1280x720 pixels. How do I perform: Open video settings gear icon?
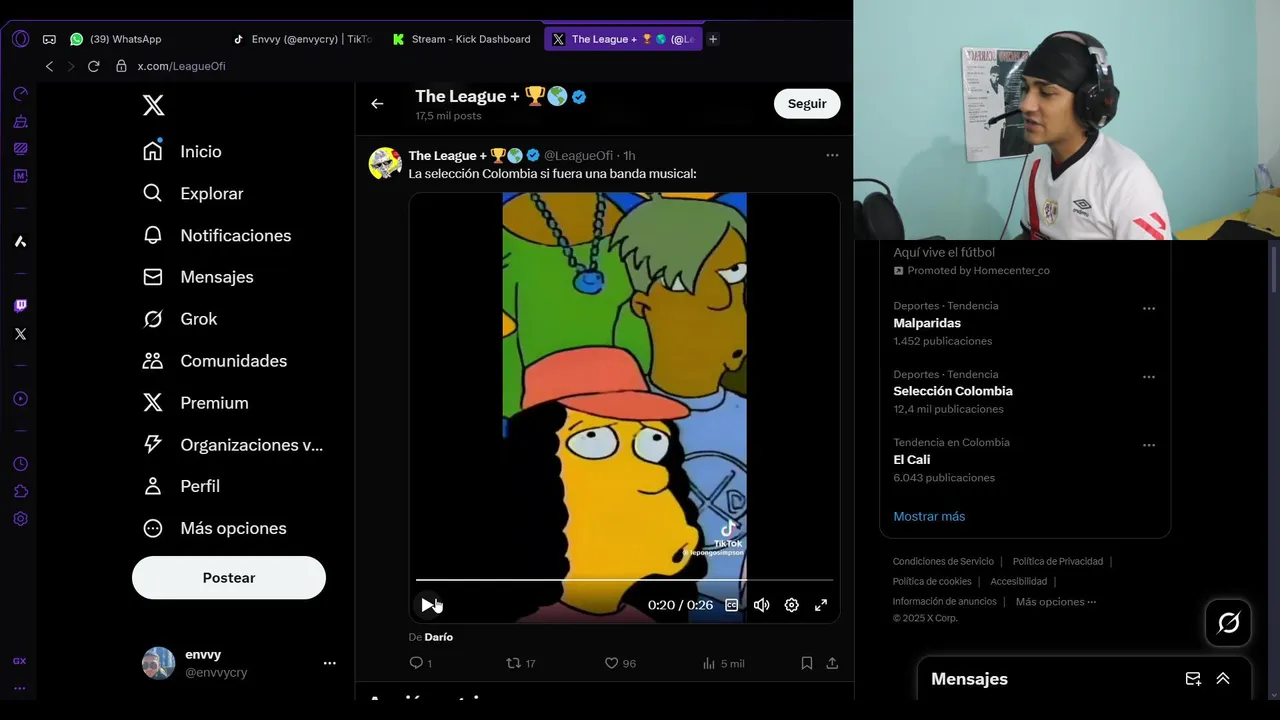(791, 605)
